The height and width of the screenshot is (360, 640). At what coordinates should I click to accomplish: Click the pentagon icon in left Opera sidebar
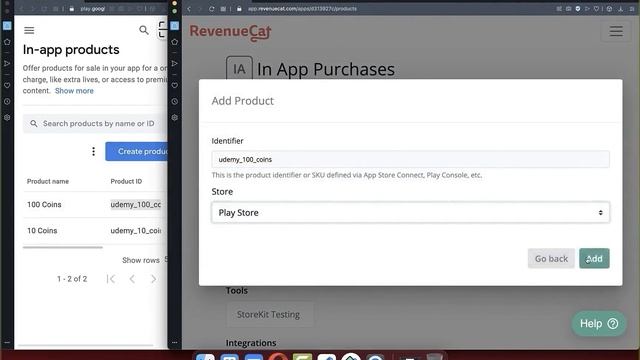click(7, 42)
